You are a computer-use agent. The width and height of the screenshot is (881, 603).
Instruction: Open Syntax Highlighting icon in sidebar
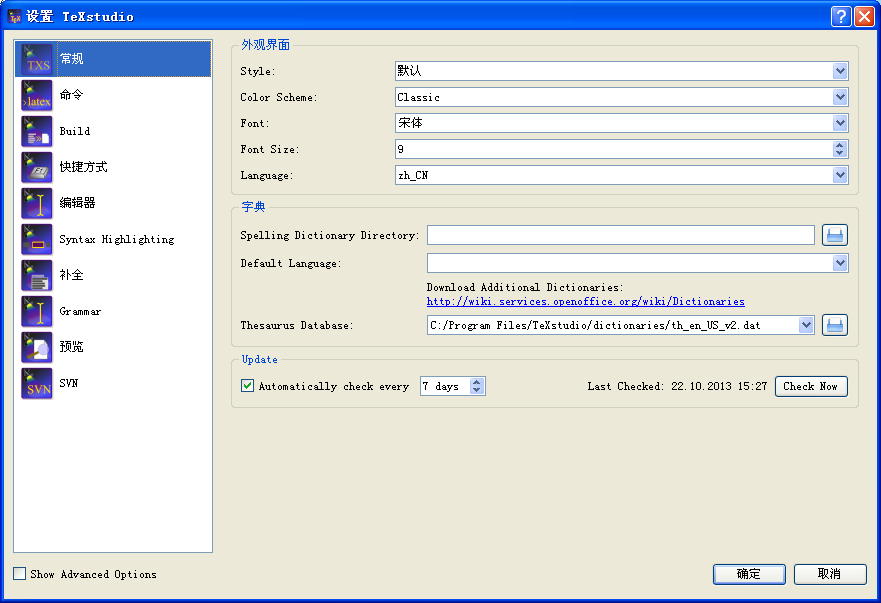tap(37, 239)
